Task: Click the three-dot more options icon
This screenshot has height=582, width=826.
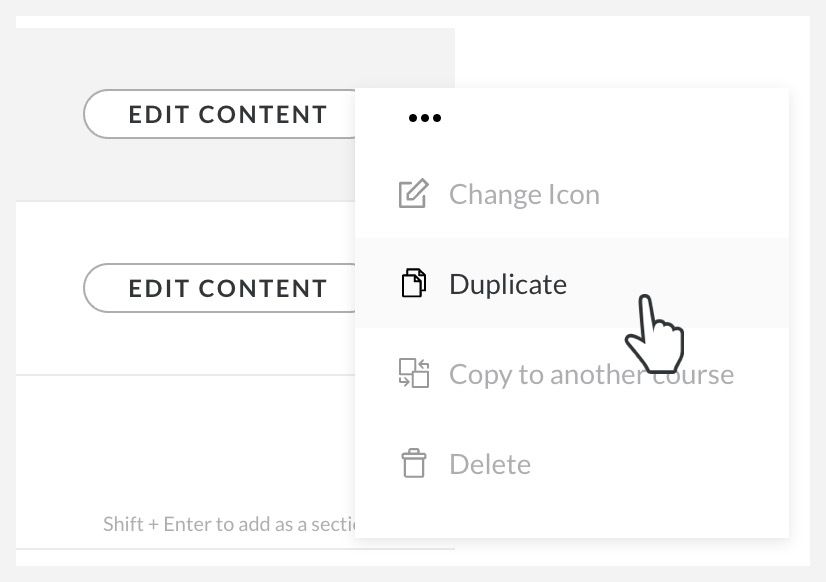Action: pyautogui.click(x=424, y=118)
